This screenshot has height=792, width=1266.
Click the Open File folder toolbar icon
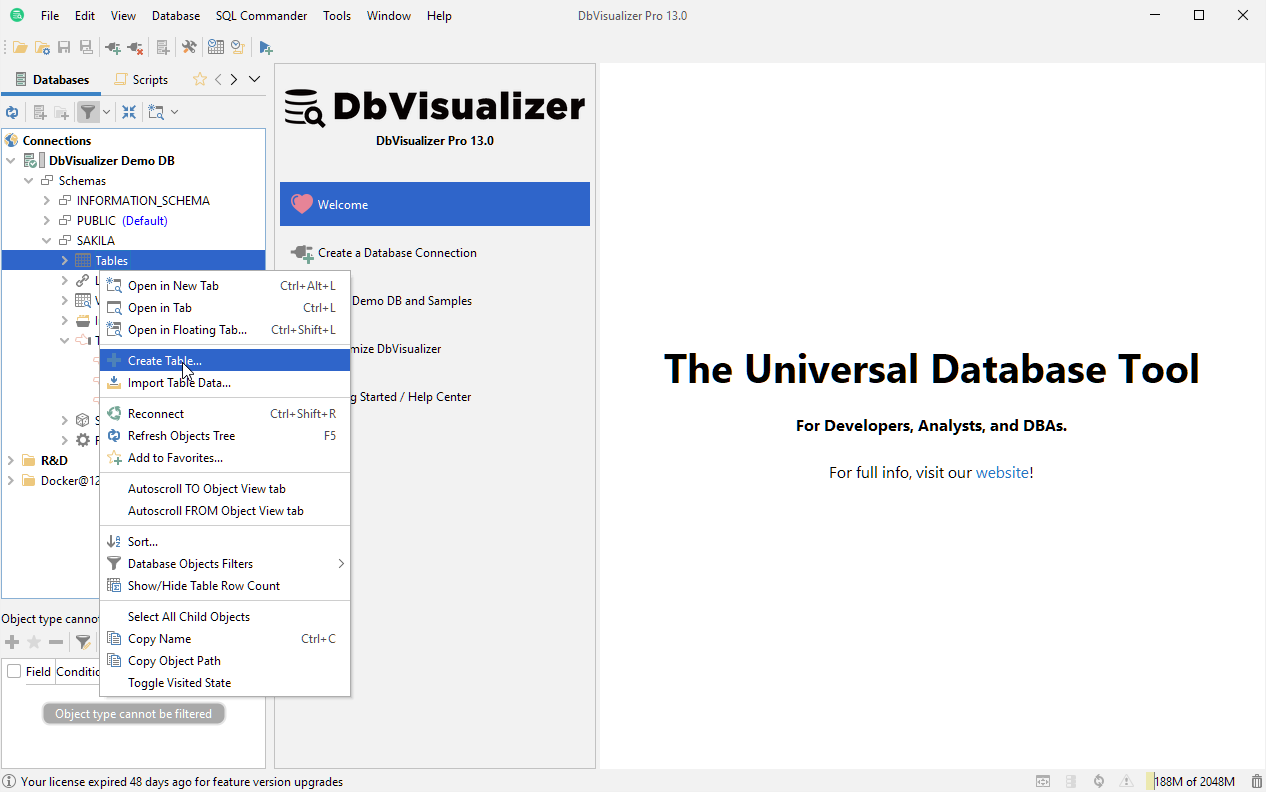20,47
